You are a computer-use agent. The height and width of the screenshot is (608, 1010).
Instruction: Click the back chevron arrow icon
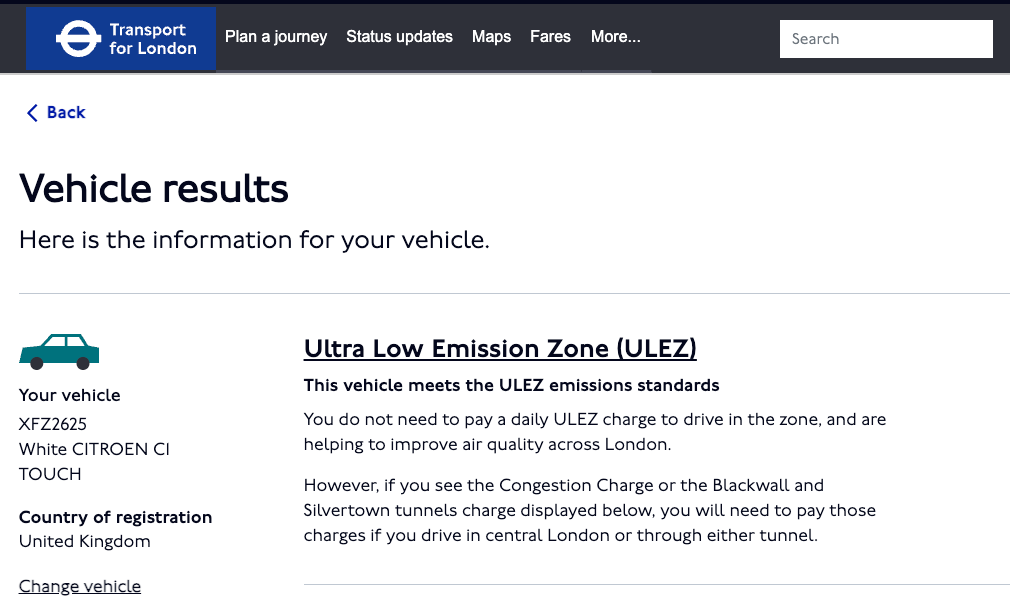32,113
